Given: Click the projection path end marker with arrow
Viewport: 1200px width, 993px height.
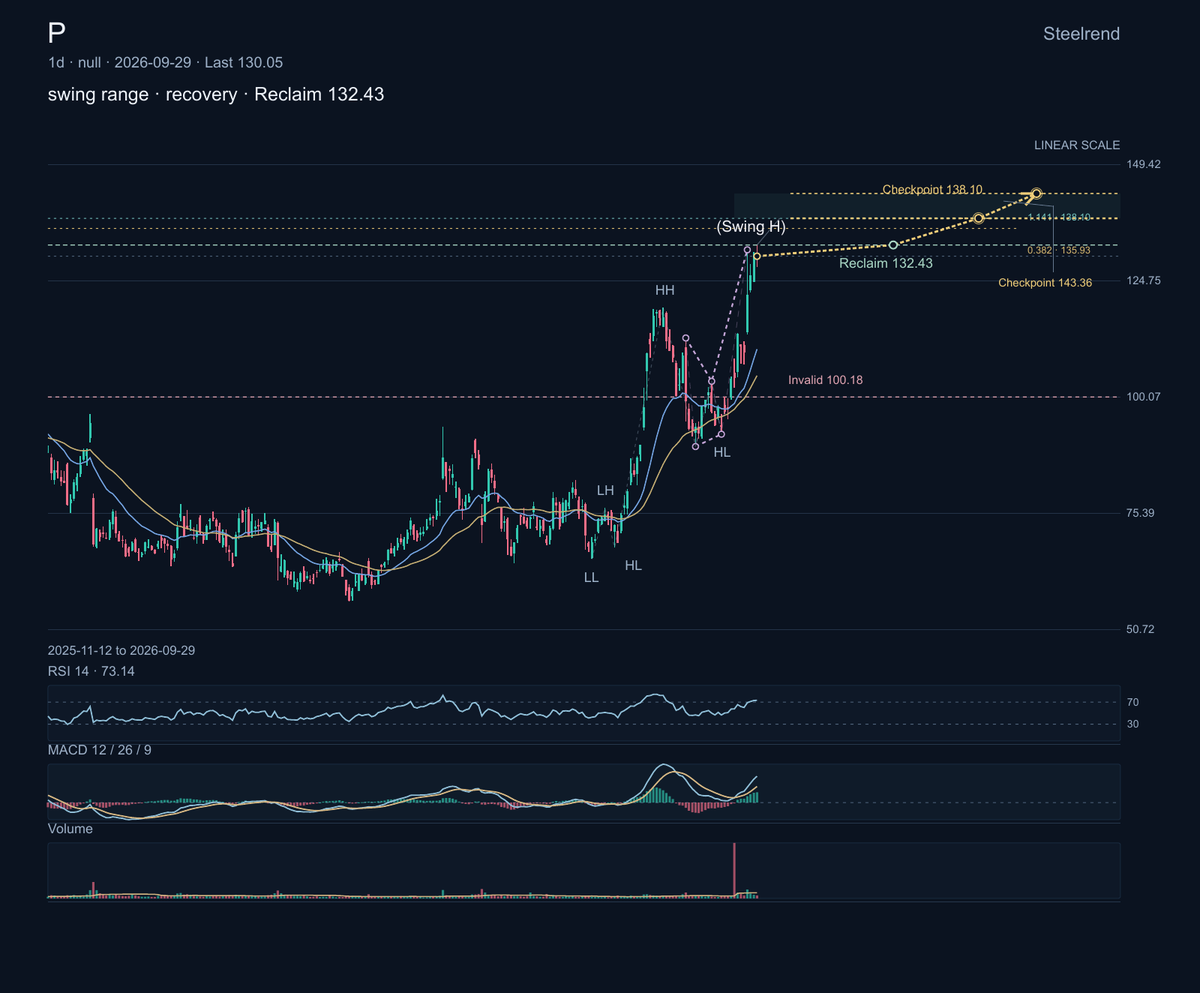Looking at the screenshot, I should pyautogui.click(x=1037, y=193).
